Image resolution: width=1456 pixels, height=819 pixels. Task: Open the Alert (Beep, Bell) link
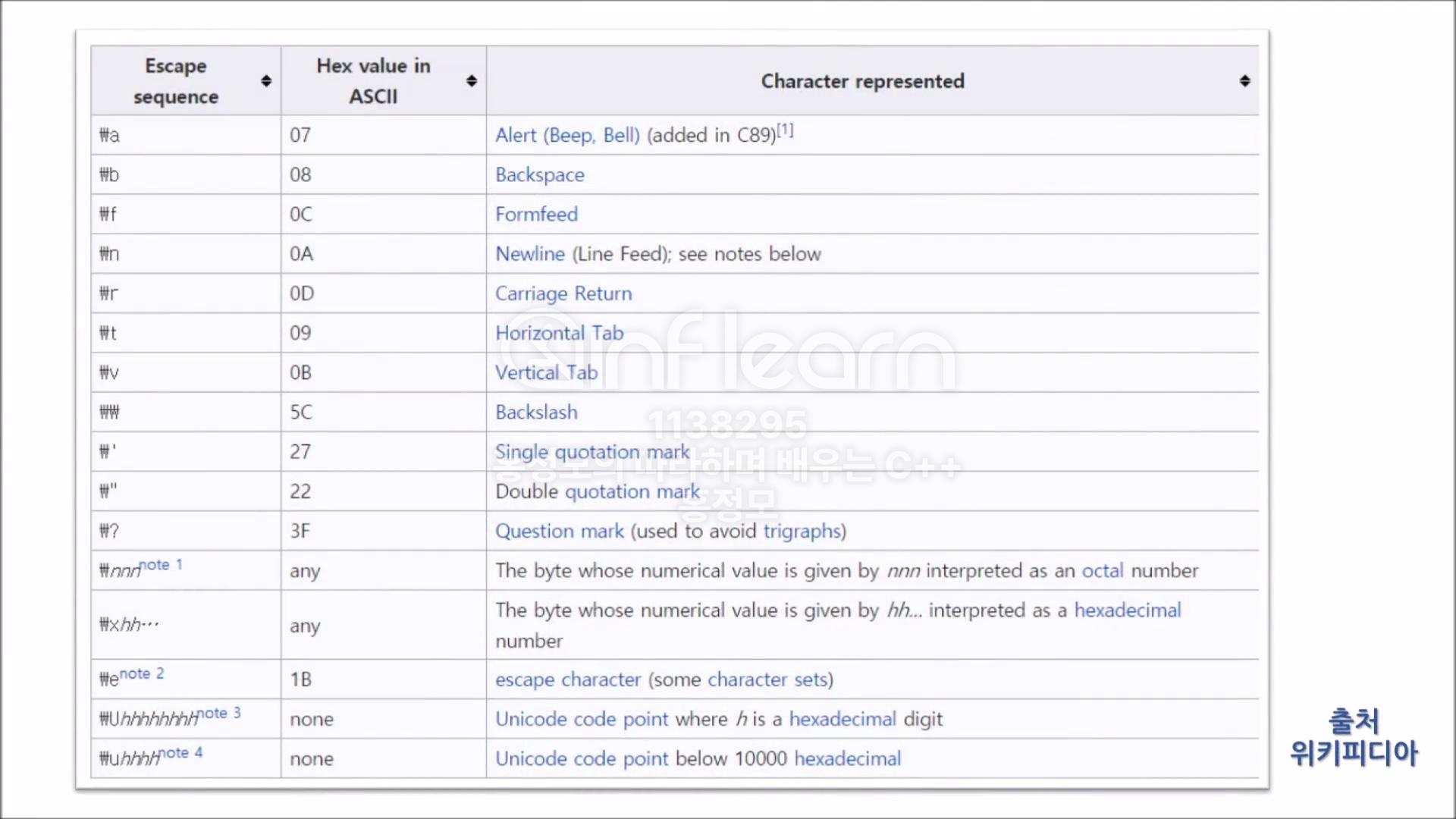click(567, 136)
